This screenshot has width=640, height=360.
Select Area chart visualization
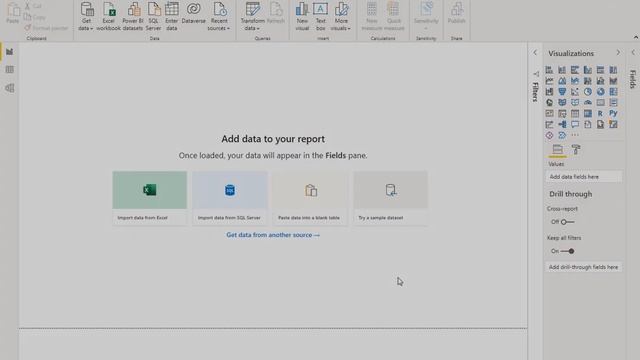click(x=562, y=81)
